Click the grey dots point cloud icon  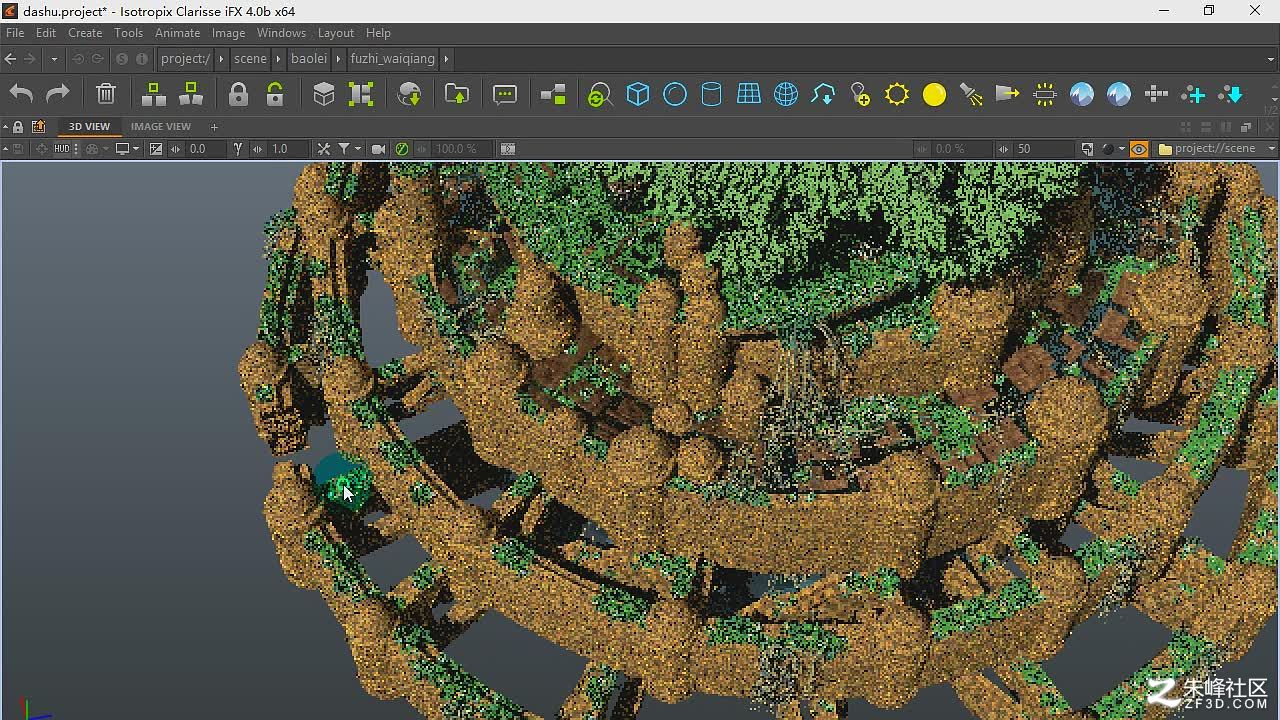pyautogui.click(x=1156, y=94)
